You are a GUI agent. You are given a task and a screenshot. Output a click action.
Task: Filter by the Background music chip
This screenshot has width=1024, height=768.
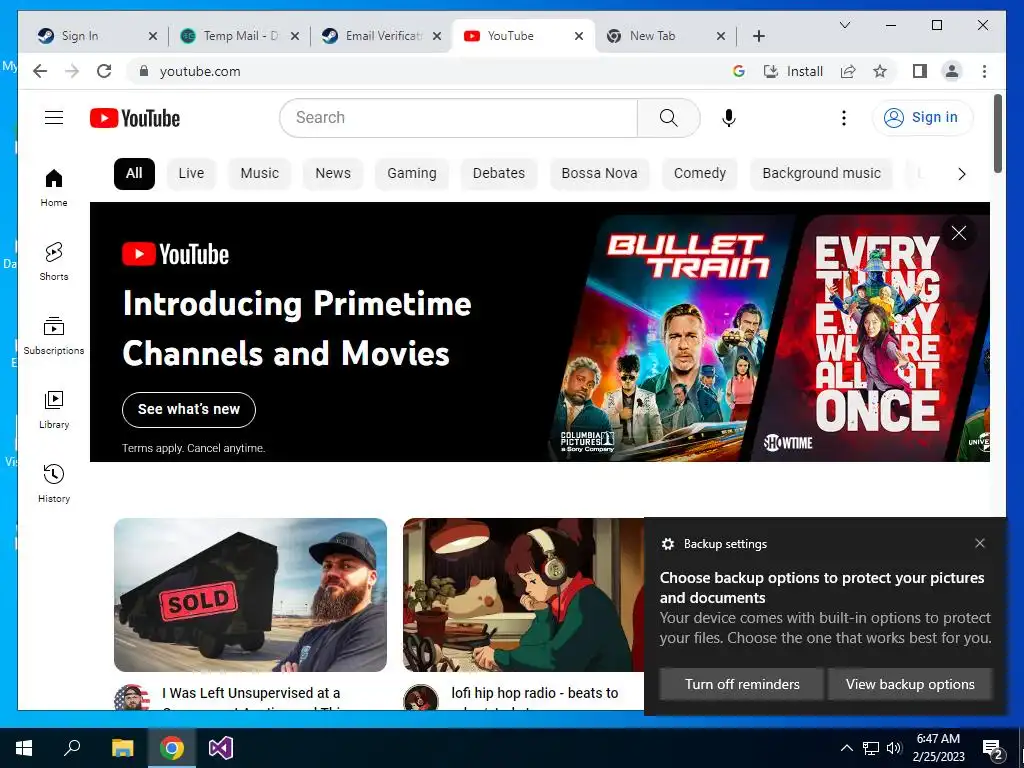822,174
